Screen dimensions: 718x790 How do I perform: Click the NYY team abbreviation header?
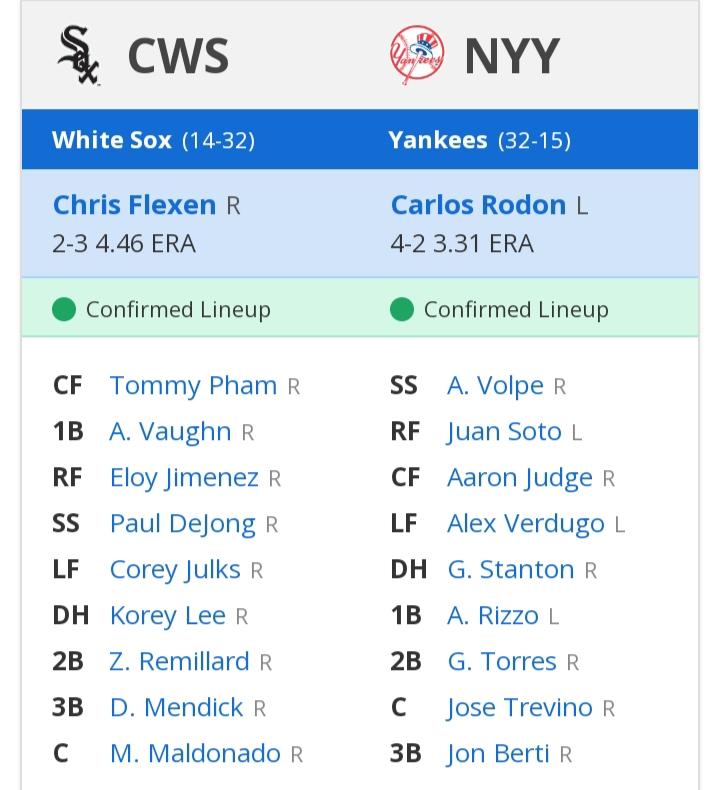512,55
